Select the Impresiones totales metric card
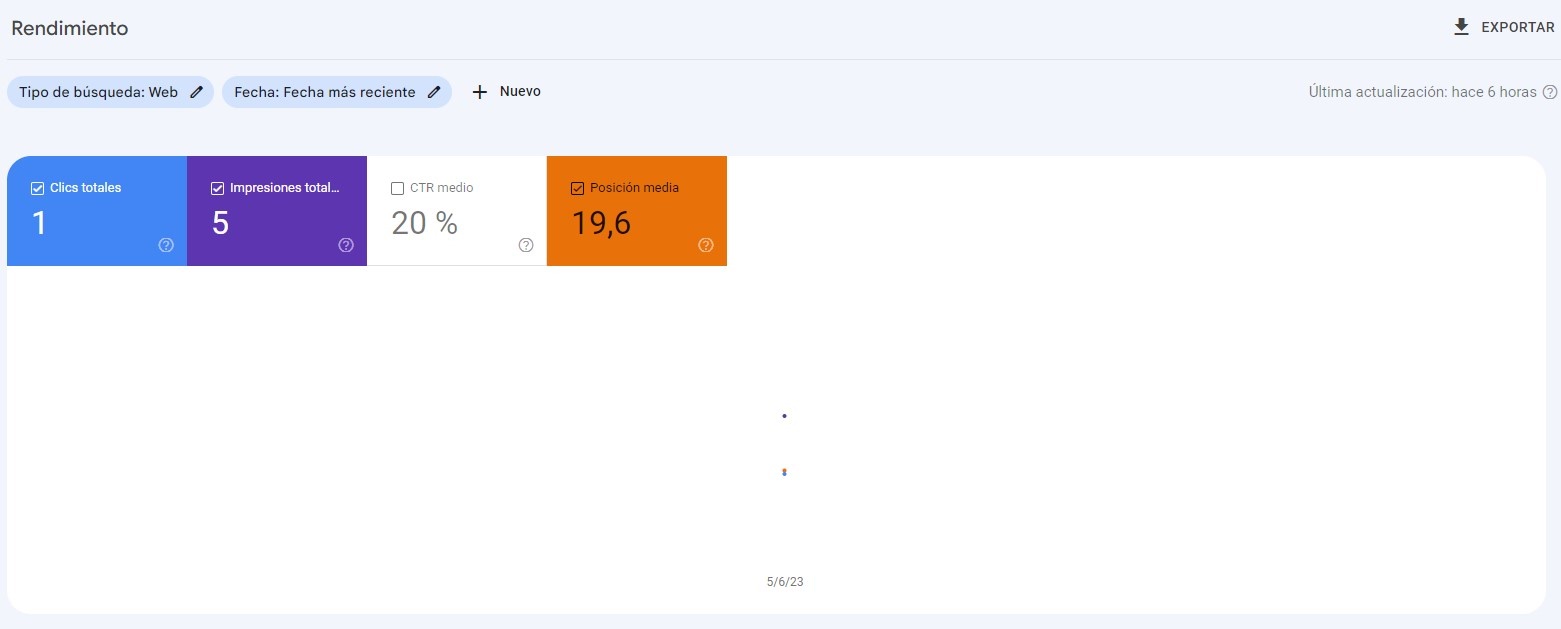 277,210
